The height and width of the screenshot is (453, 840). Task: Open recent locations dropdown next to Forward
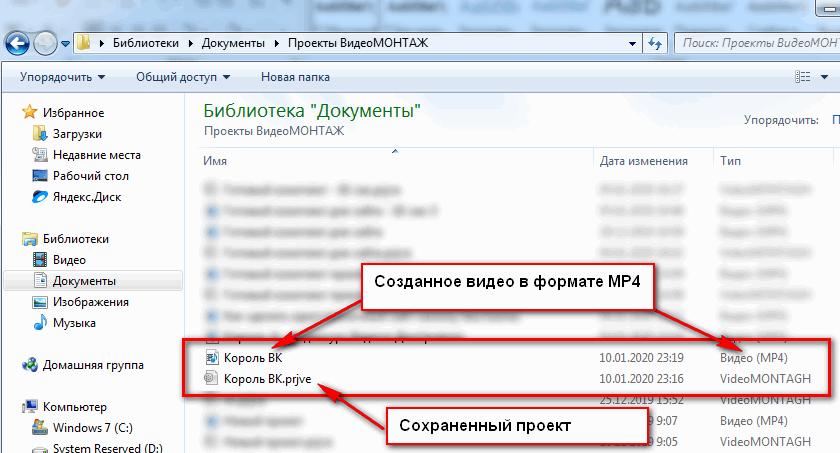click(x=65, y=44)
